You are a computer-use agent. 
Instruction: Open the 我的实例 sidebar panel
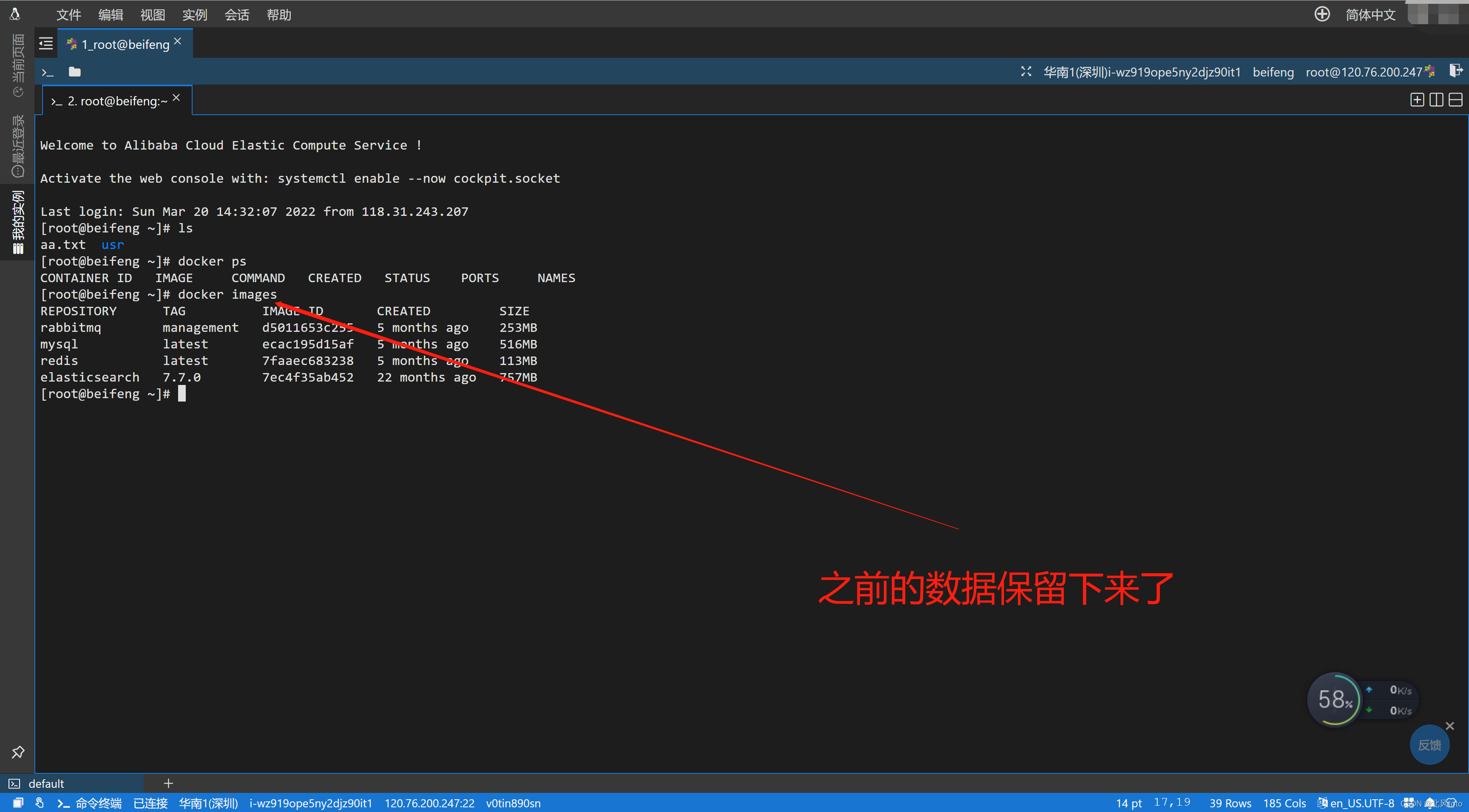point(18,221)
